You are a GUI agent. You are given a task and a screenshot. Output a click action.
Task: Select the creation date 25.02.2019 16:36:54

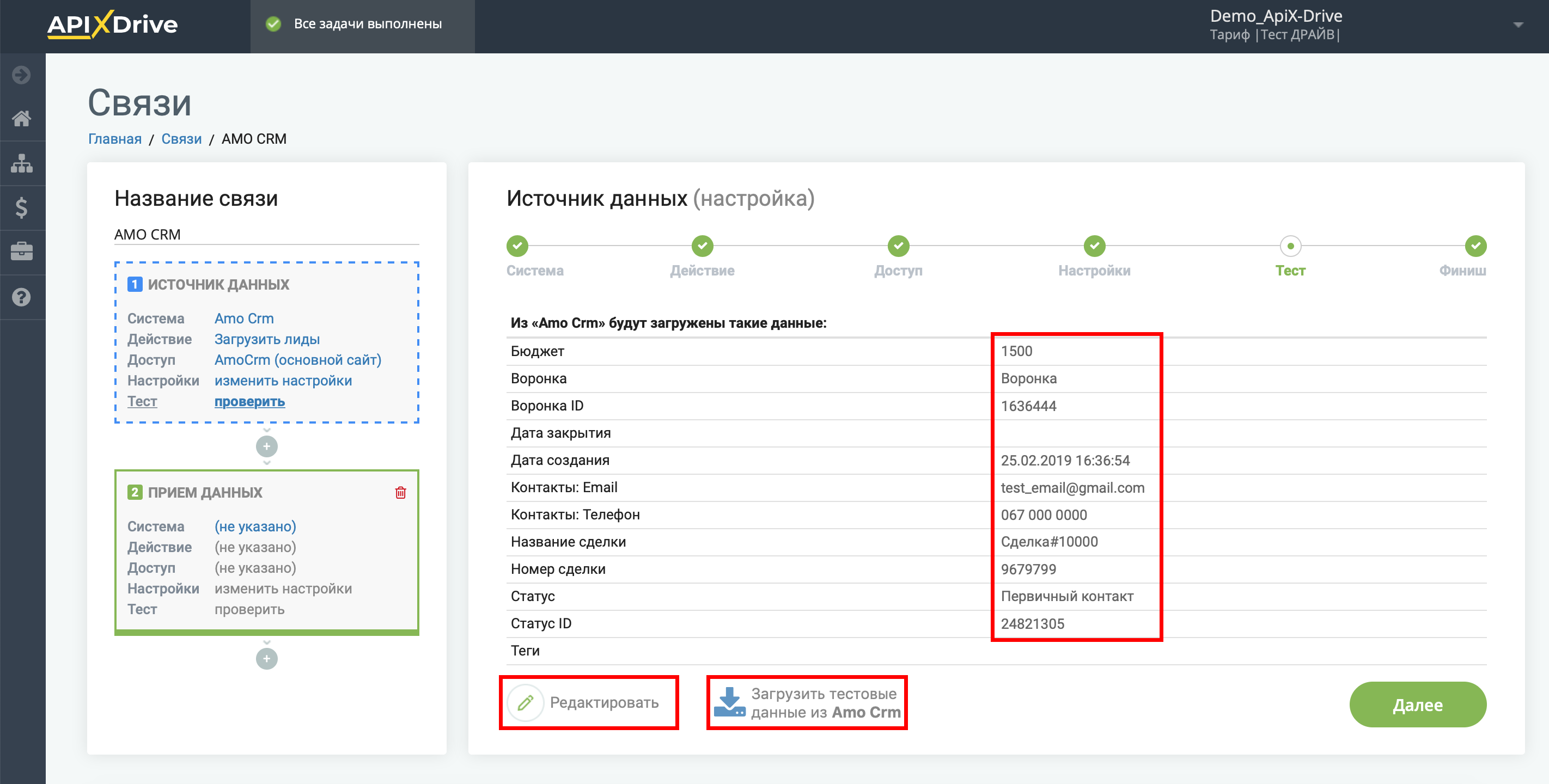coord(1065,461)
